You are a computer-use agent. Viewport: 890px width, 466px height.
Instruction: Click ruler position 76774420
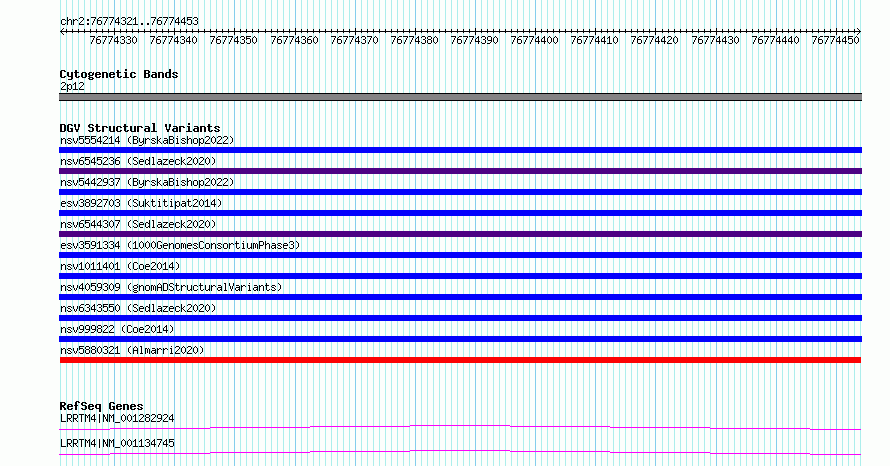[654, 40]
